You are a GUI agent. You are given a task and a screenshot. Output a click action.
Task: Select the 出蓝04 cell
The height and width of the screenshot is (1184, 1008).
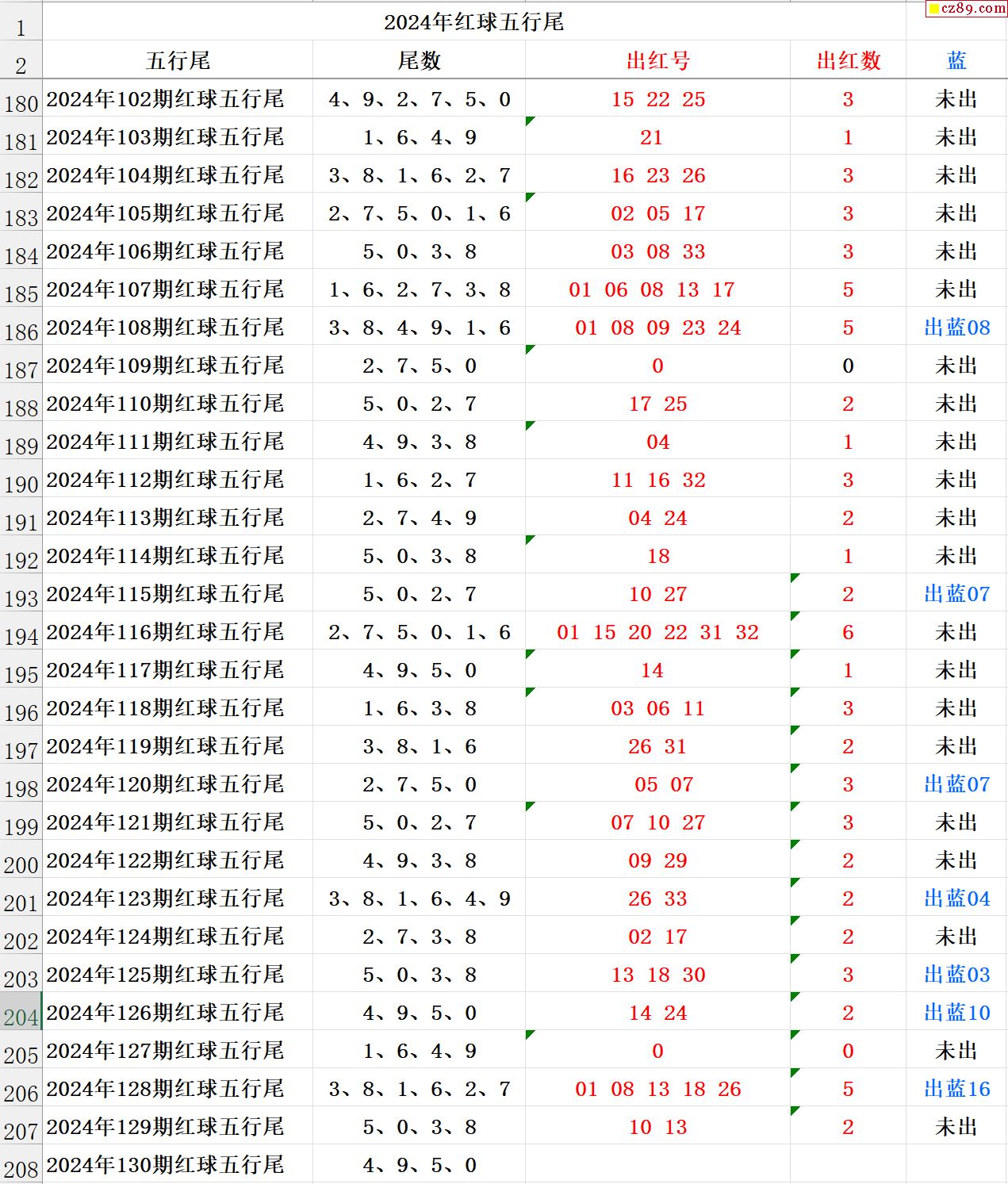click(956, 899)
